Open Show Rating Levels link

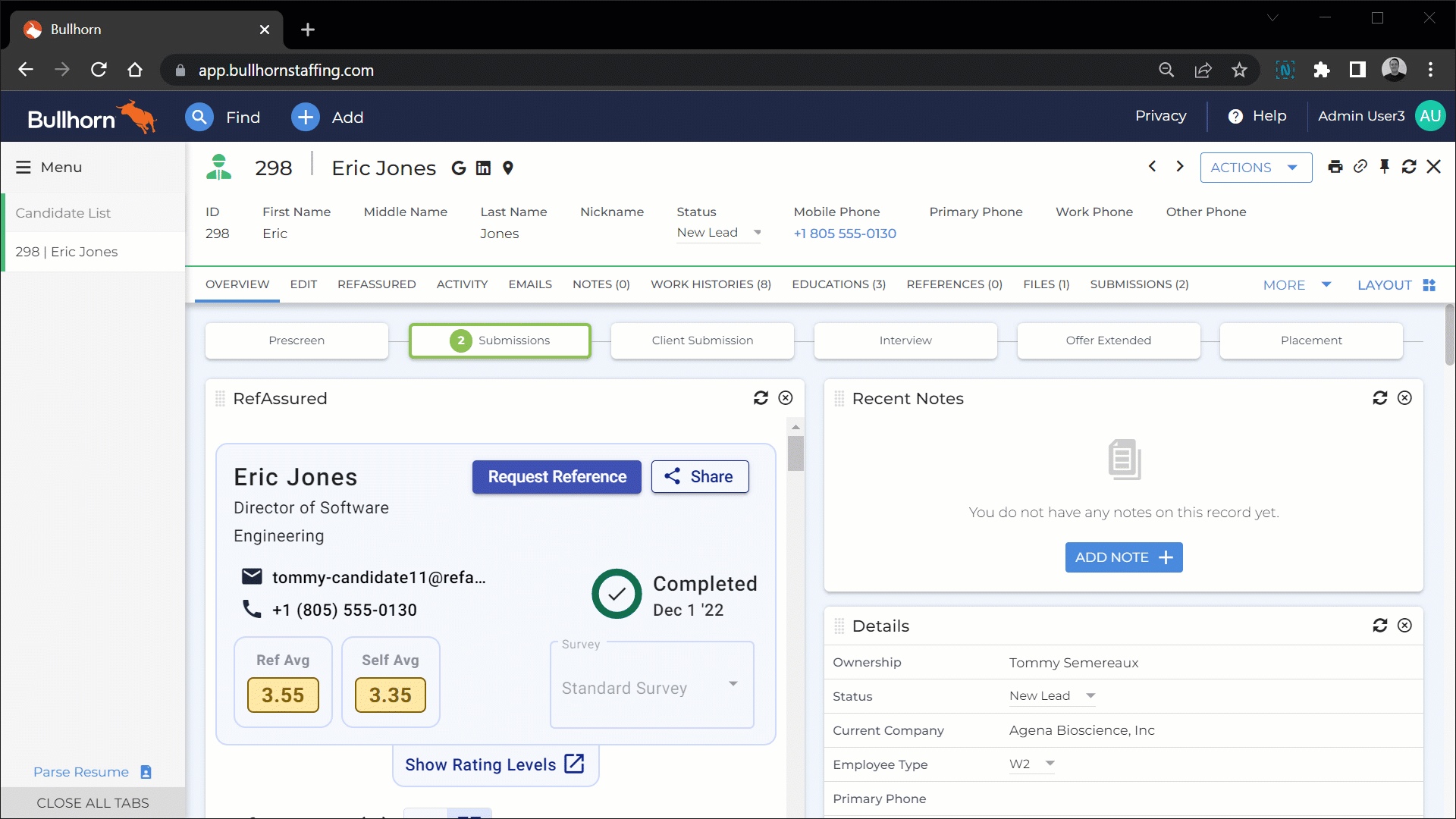[494, 764]
